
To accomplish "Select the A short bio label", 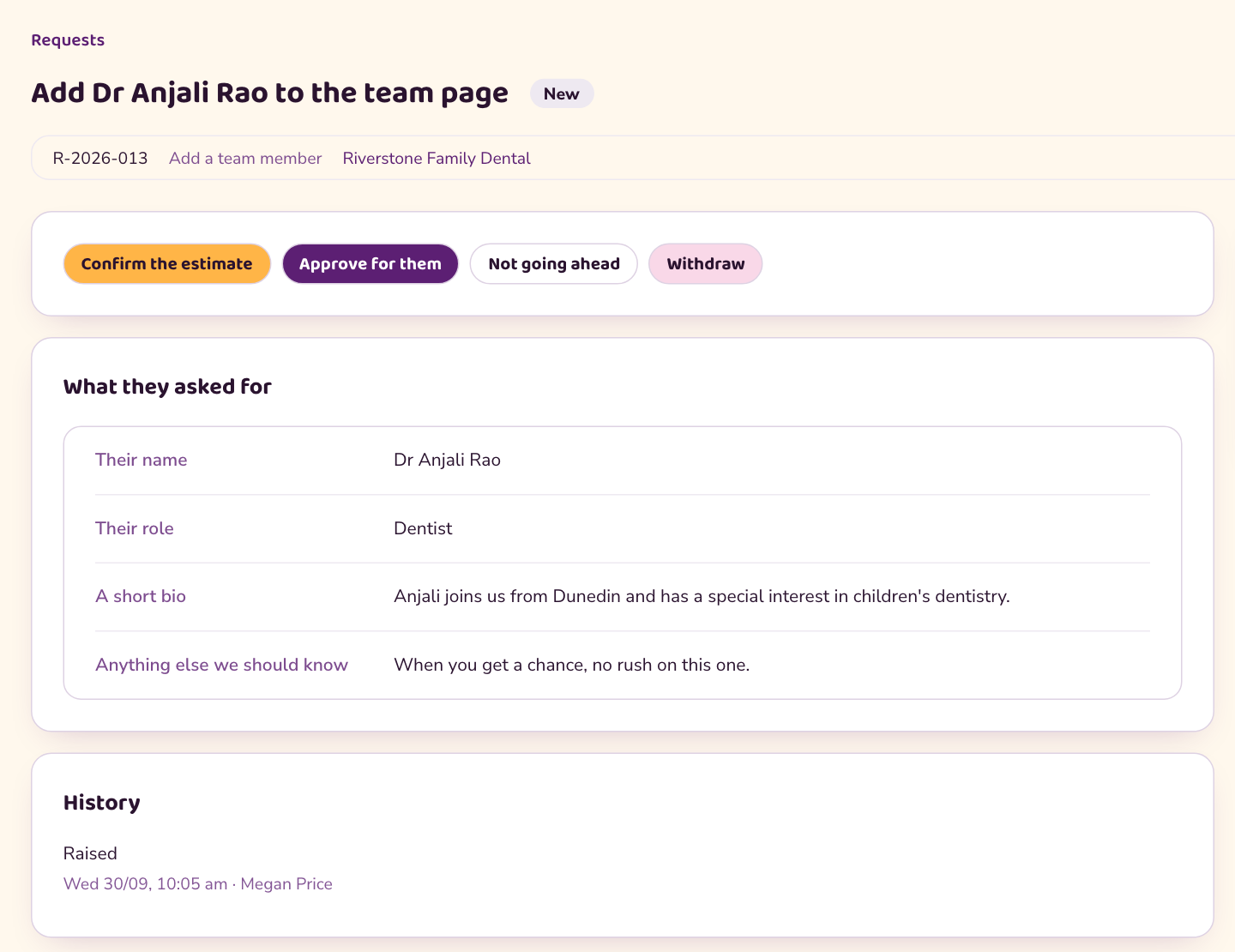I will (141, 596).
